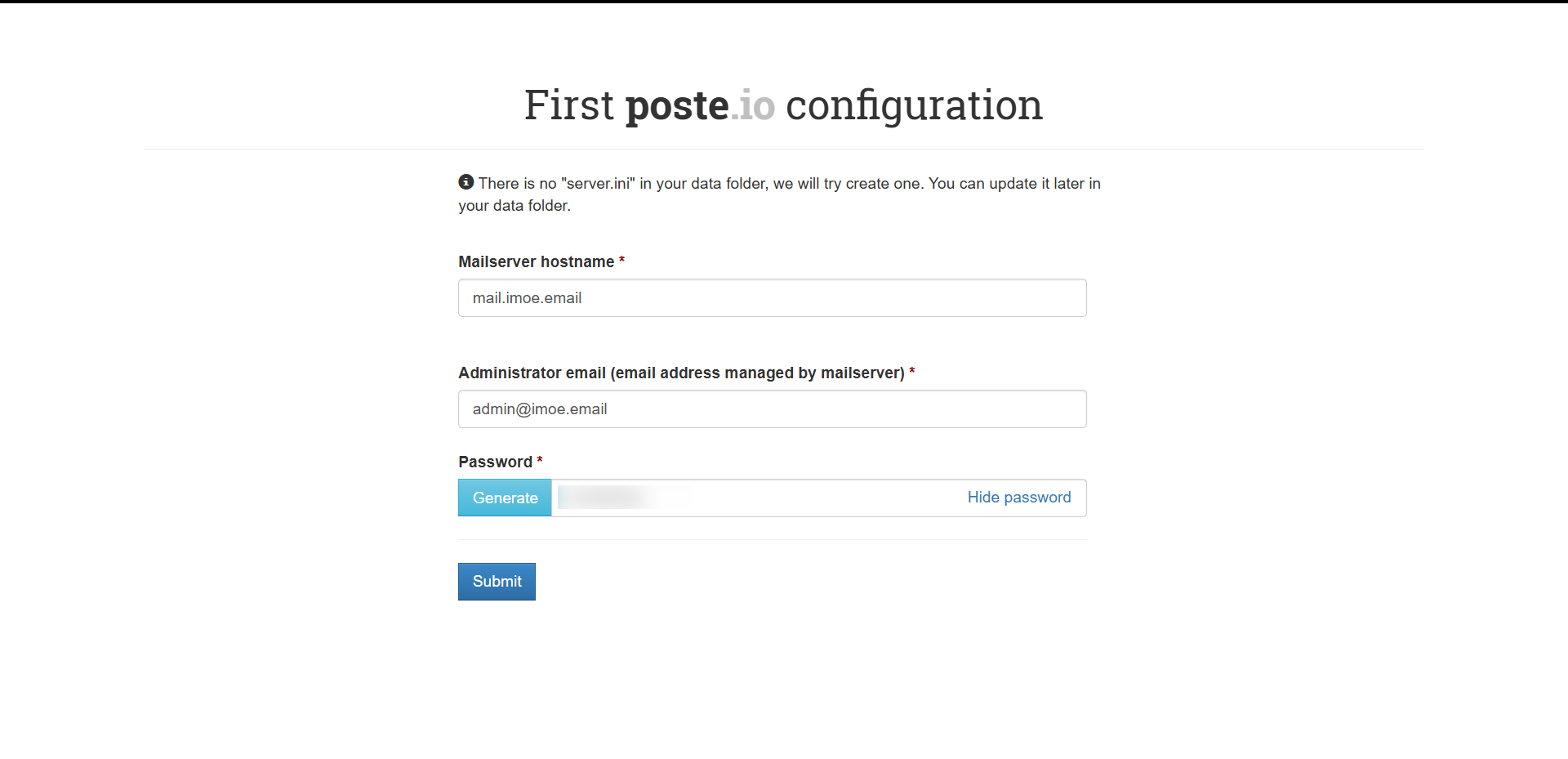Click the required asterisk after Administrator email label
This screenshot has width=1568, height=759.
(x=912, y=372)
